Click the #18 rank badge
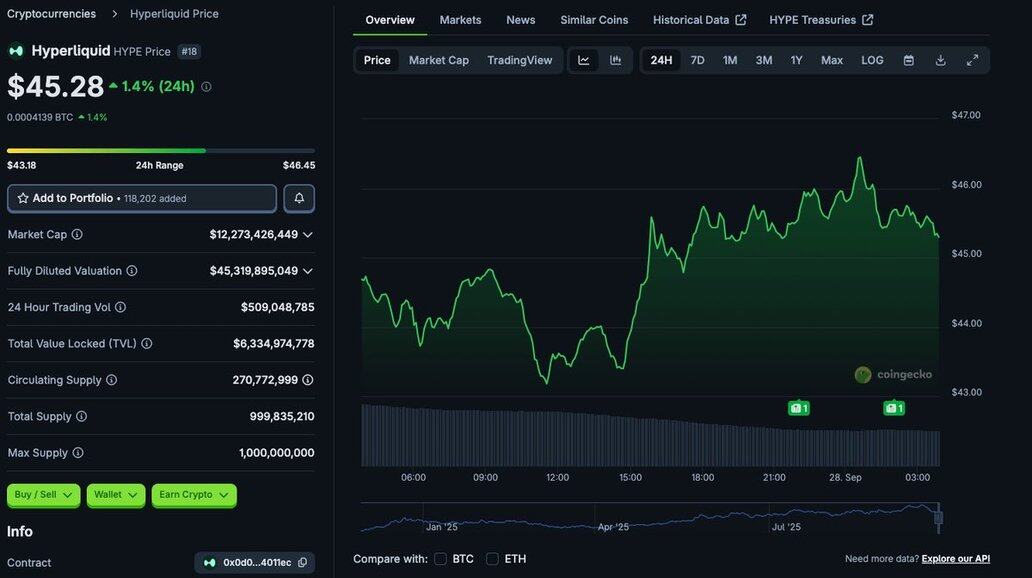This screenshot has height=578, width=1032. pos(189,51)
